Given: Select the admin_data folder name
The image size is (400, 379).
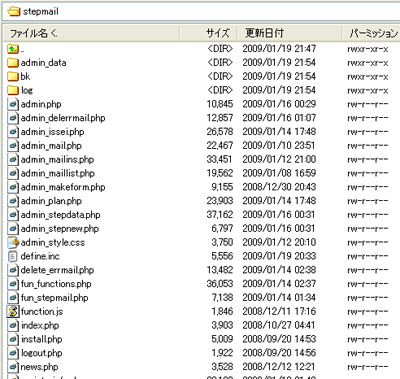Looking at the screenshot, I should tap(43, 63).
